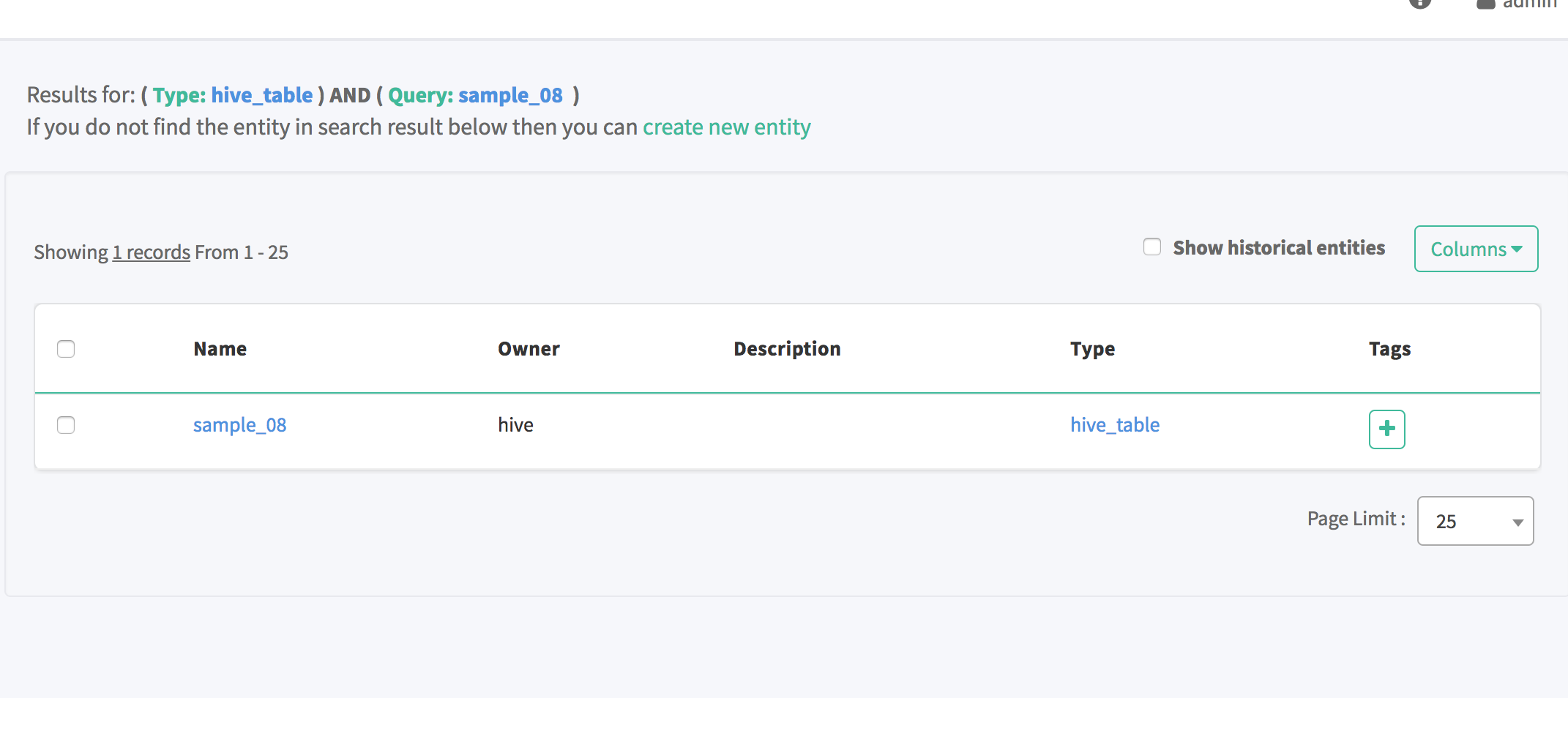1568x736 pixels.
Task: Click the add tag plus icon
Action: 1386,429
